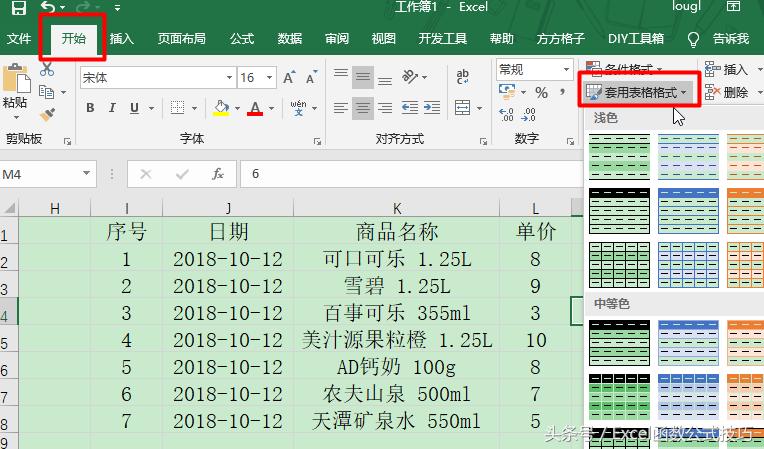Decrease font size with smaller A
Screen dimensions: 764x449
pyautogui.click(x=311, y=77)
